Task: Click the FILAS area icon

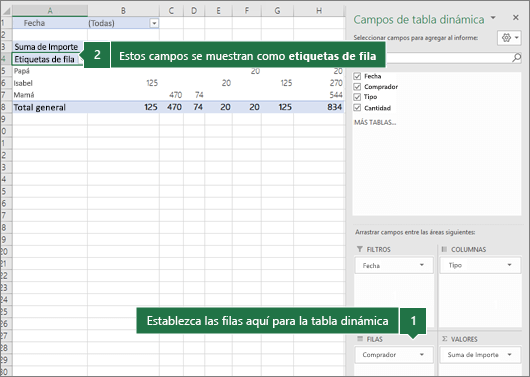Action: [x=360, y=339]
